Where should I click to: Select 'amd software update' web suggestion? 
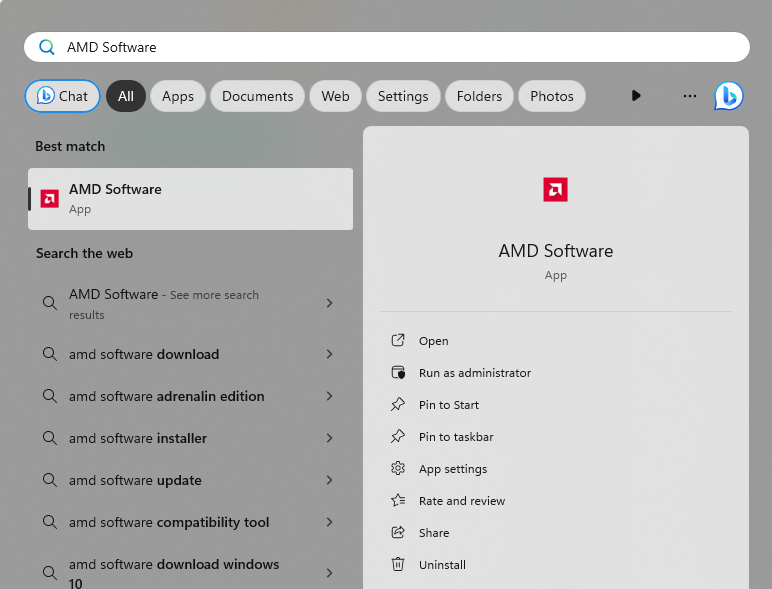(x=135, y=480)
